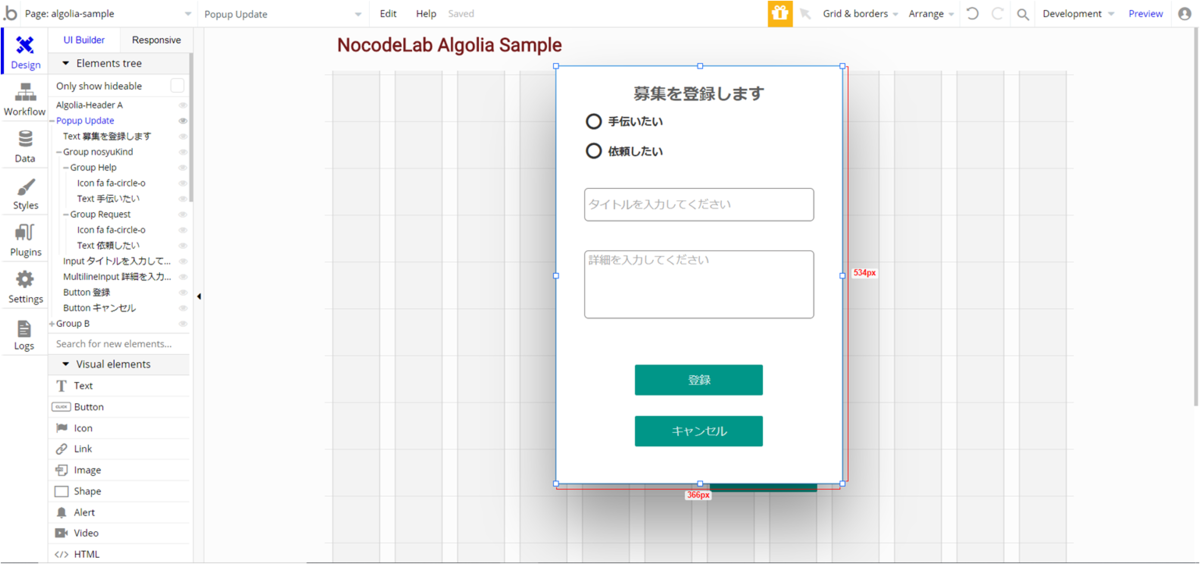Open the Popup Update element dropdown
This screenshot has width=1200, height=564.
pos(283,14)
